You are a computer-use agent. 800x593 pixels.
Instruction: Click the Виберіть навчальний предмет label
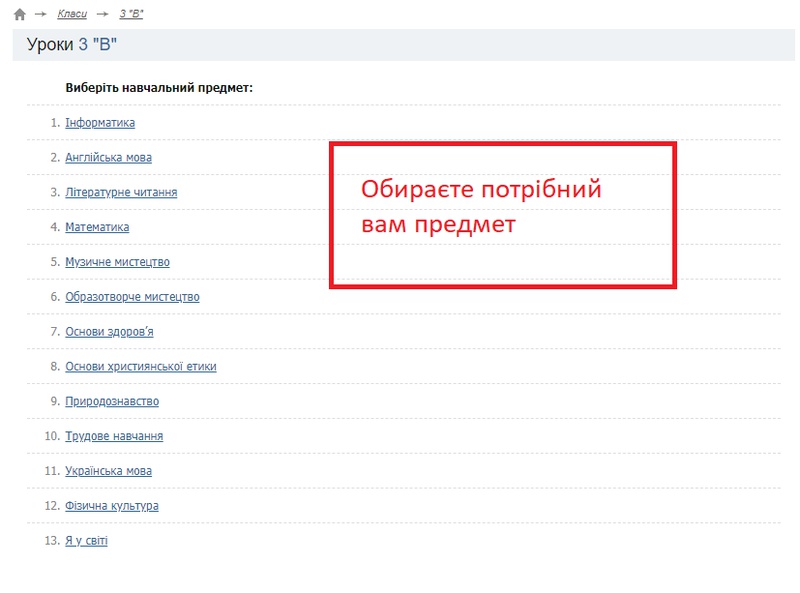pyautogui.click(x=159, y=88)
